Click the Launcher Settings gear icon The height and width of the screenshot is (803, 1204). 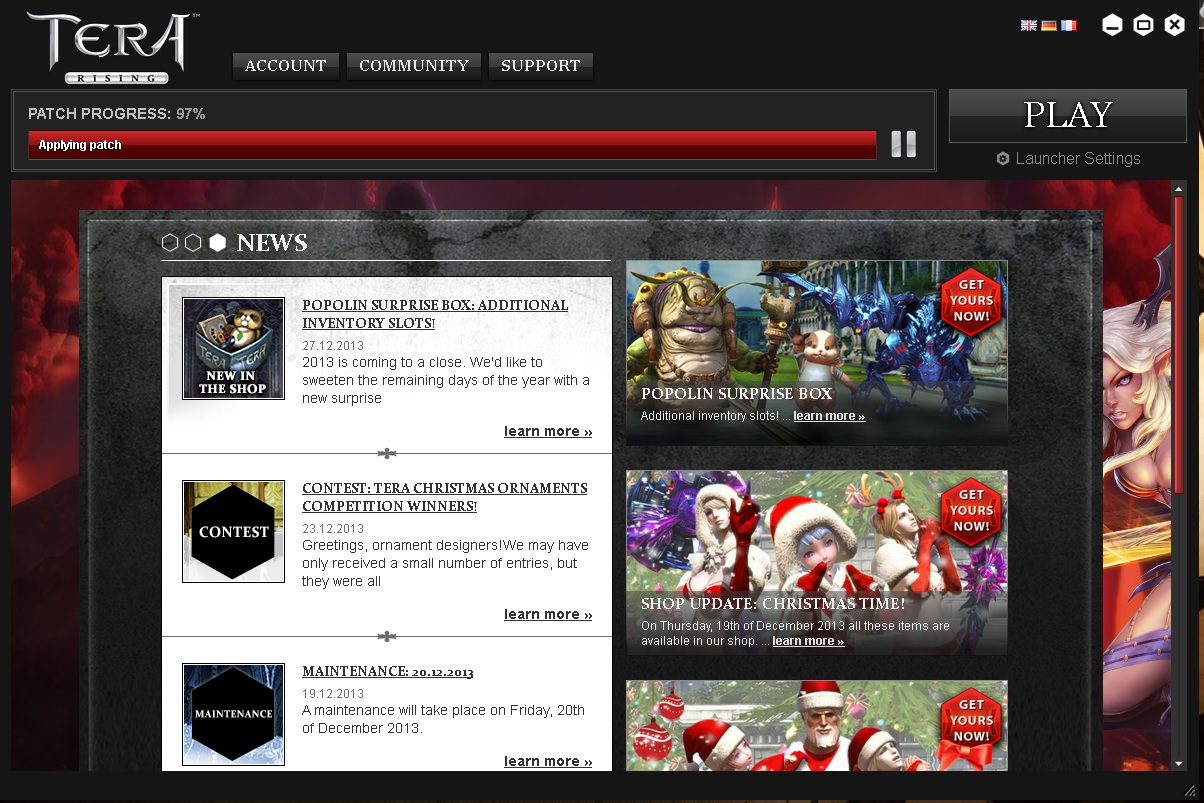click(1003, 159)
